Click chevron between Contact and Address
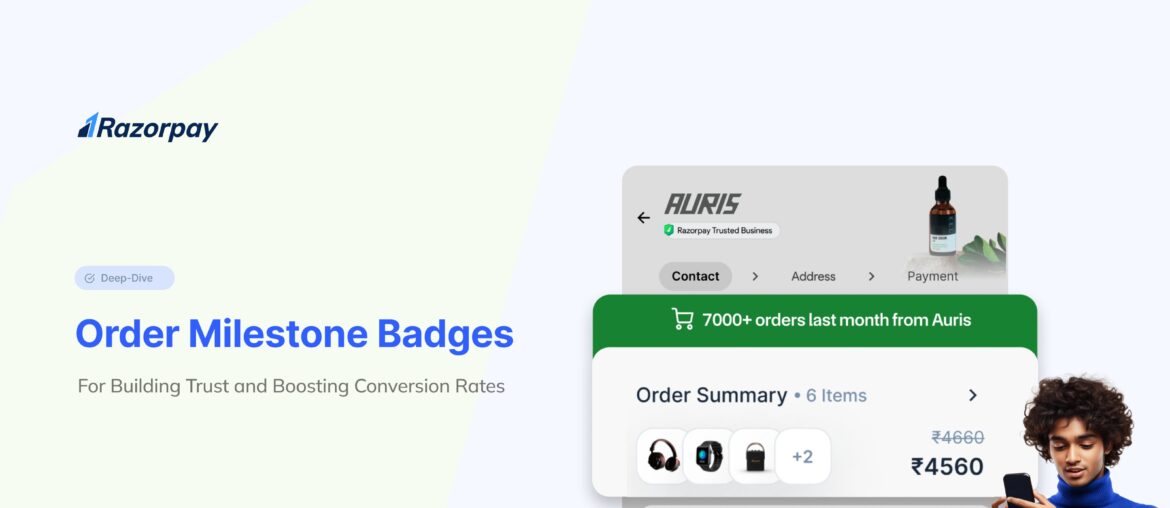Image resolution: width=1170 pixels, height=508 pixels. pyautogui.click(x=755, y=276)
